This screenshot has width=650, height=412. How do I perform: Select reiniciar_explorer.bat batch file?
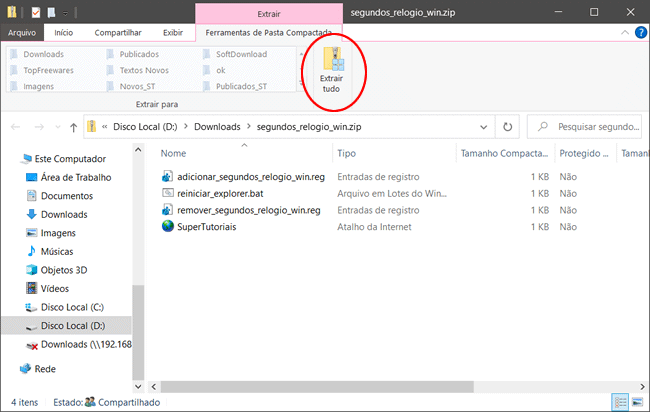point(220,193)
